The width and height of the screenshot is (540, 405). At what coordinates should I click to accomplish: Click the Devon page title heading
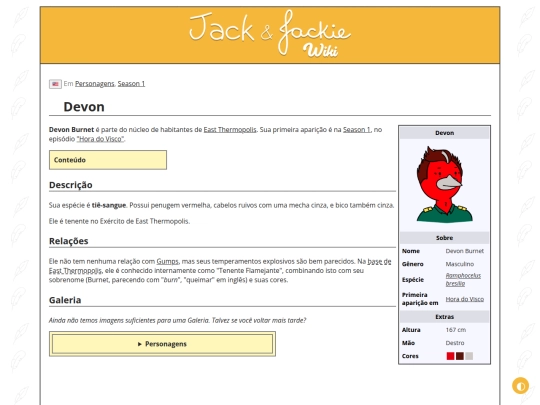pos(84,107)
